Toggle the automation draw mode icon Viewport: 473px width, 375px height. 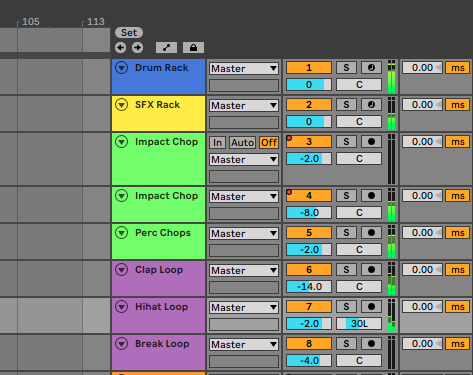click(166, 48)
